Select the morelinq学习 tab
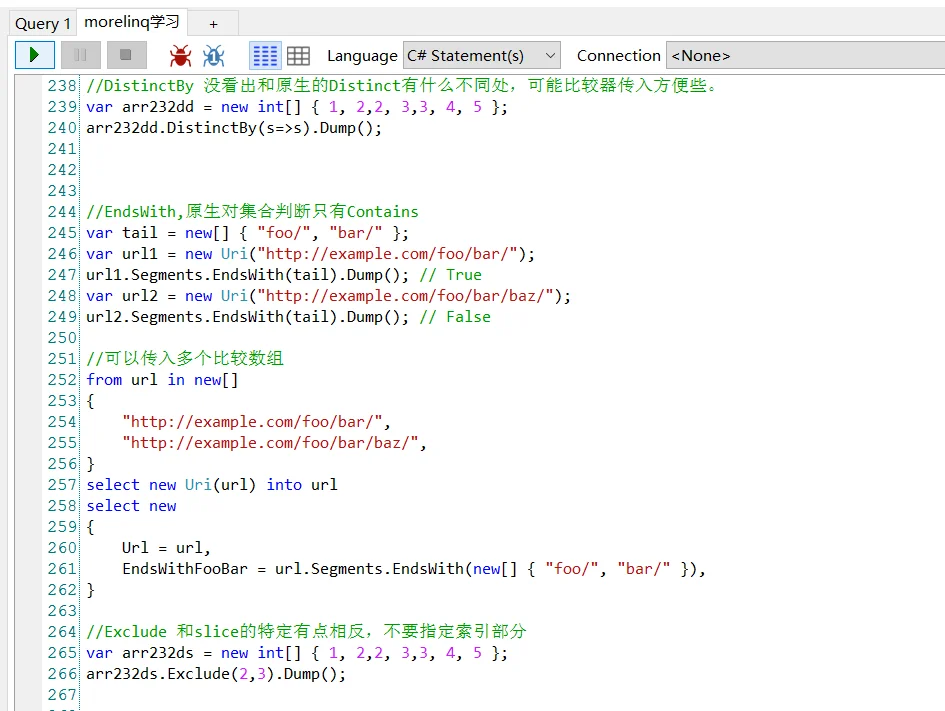The image size is (945, 711). tap(132, 22)
